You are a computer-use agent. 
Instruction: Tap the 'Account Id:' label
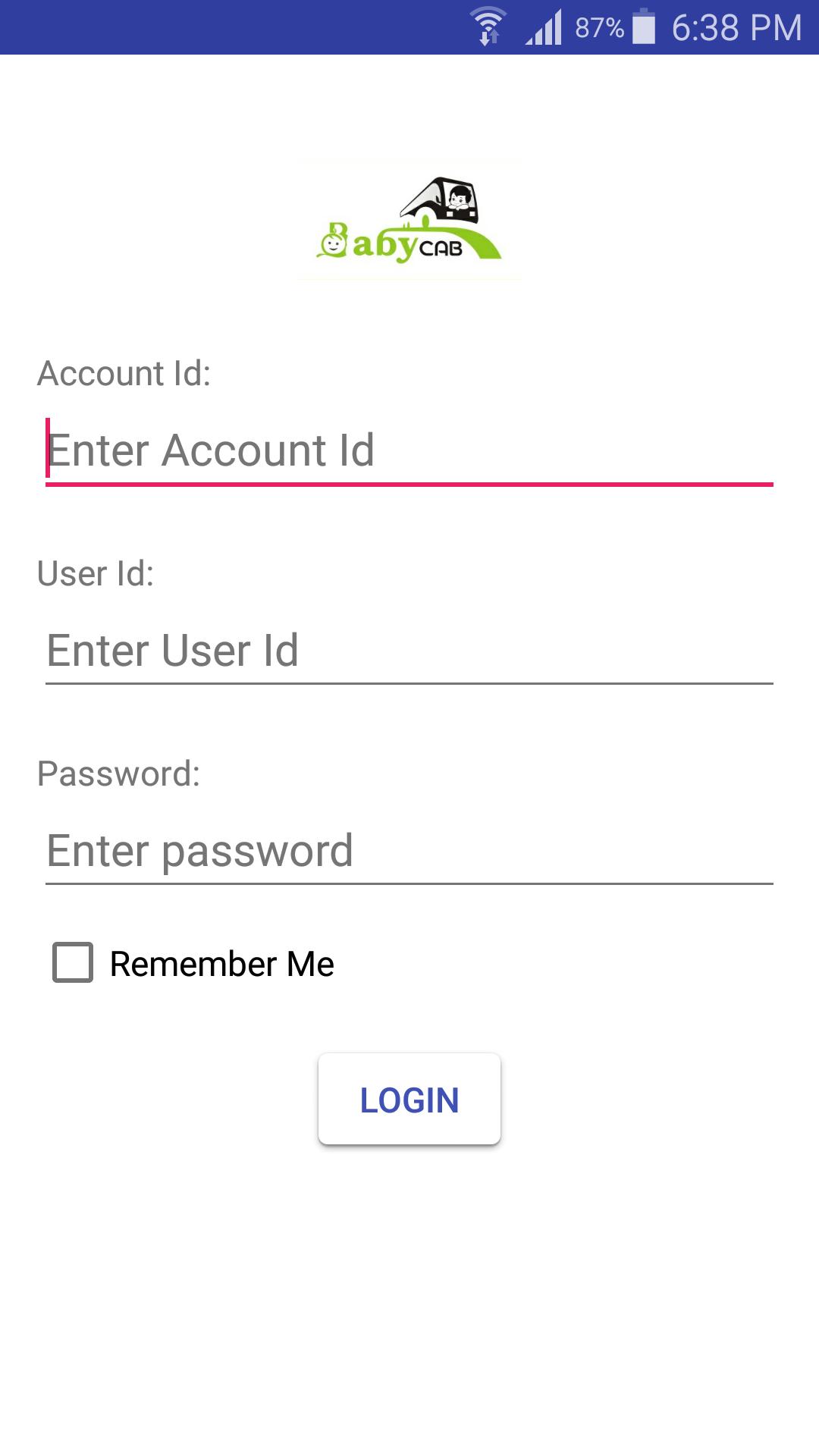tap(124, 373)
